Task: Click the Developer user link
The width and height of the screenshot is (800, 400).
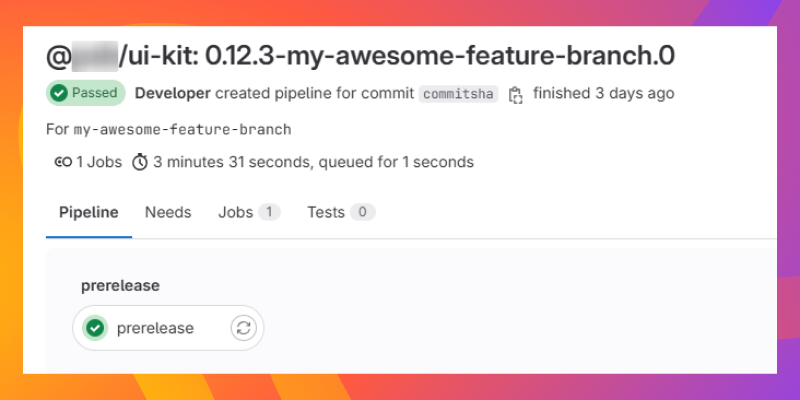Action: click(172, 93)
